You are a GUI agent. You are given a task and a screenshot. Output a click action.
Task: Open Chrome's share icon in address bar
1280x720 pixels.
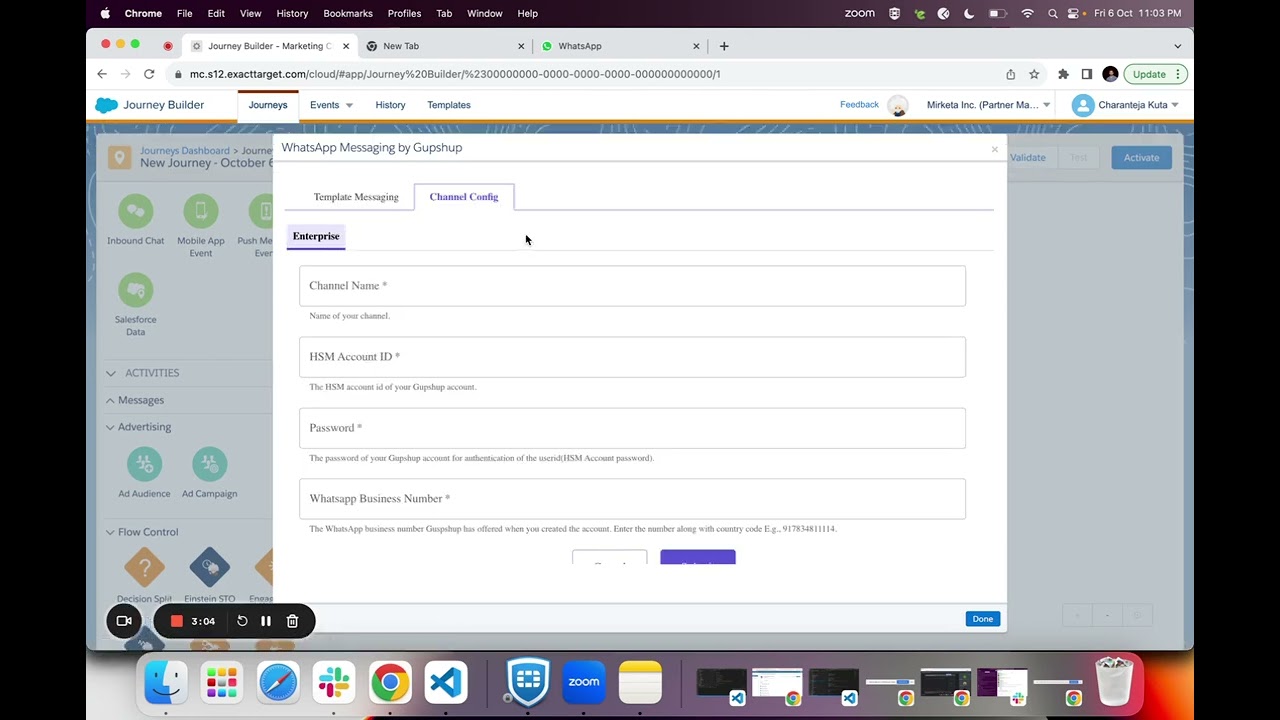pyautogui.click(x=1010, y=74)
